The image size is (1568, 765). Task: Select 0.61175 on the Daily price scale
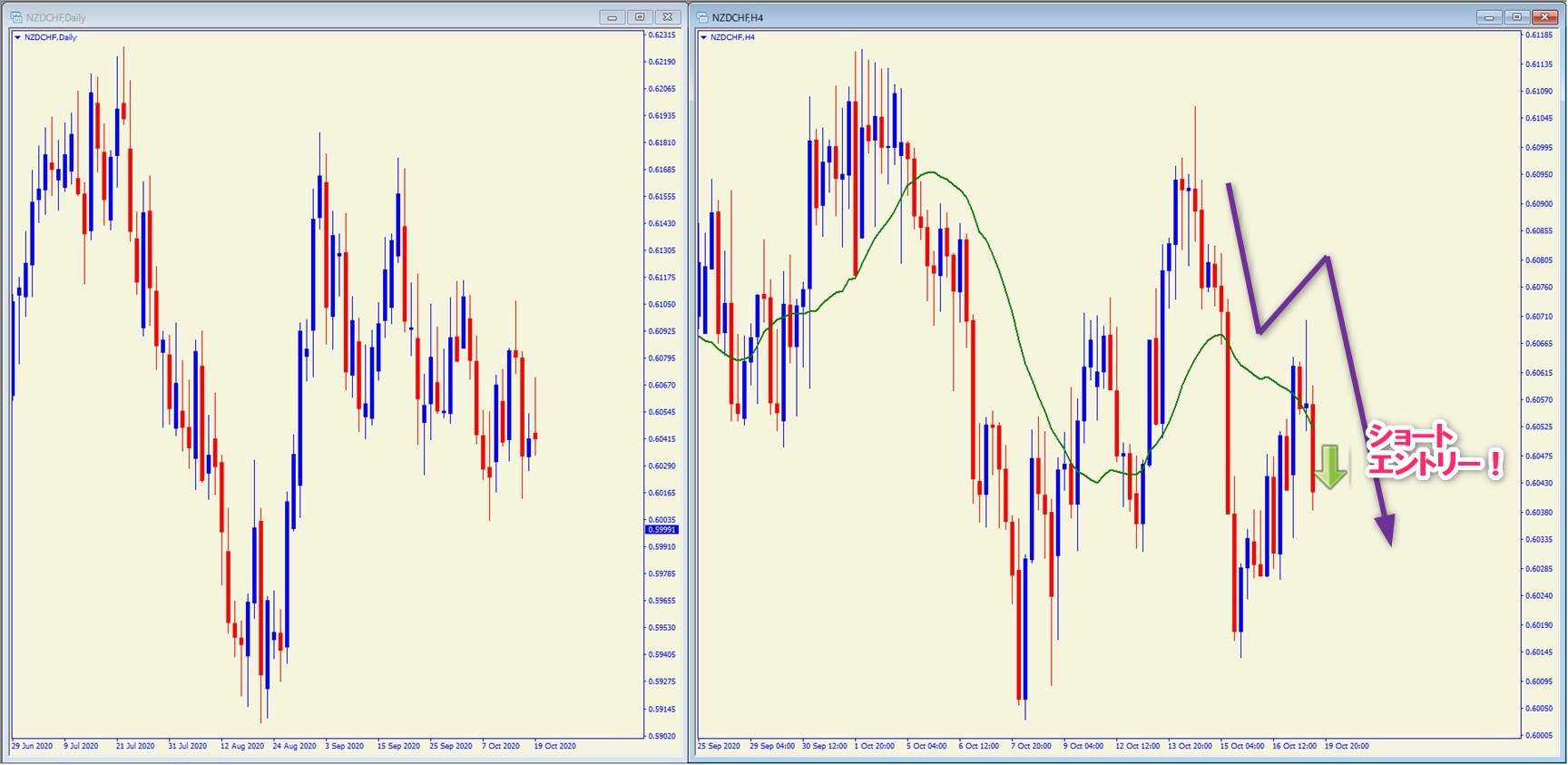tap(662, 278)
